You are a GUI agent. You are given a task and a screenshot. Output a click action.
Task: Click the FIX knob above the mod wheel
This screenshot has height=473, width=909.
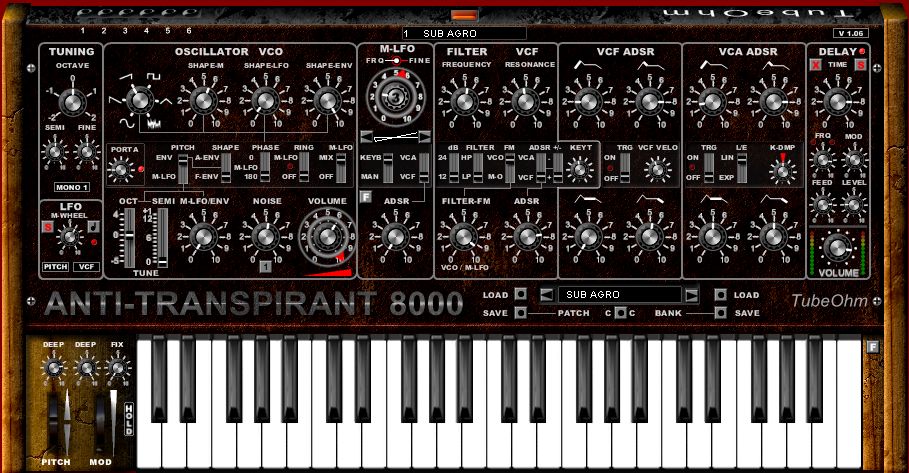118,368
